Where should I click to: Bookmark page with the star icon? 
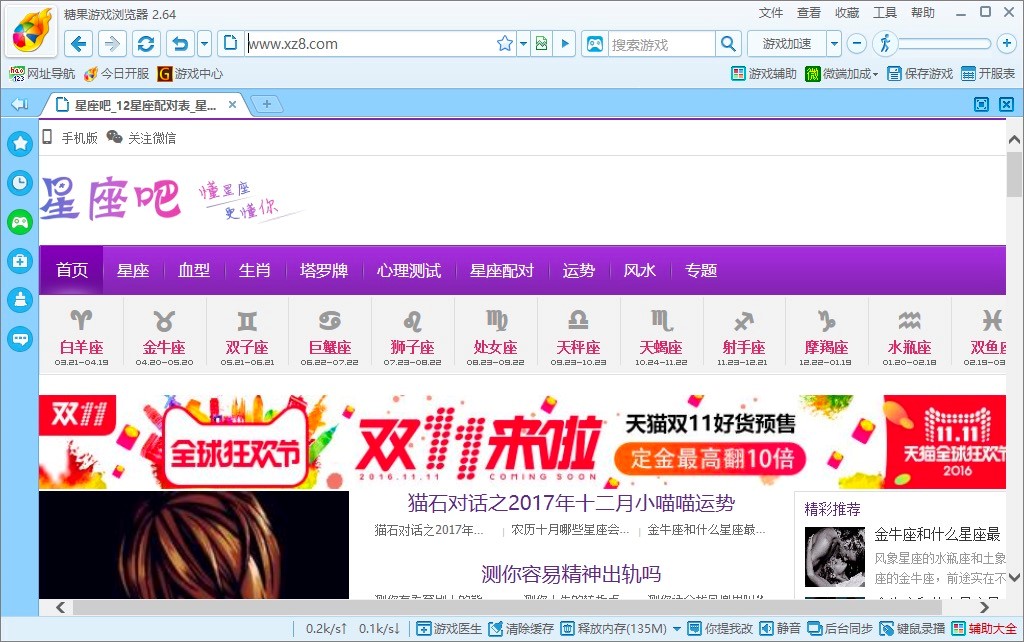coord(505,44)
